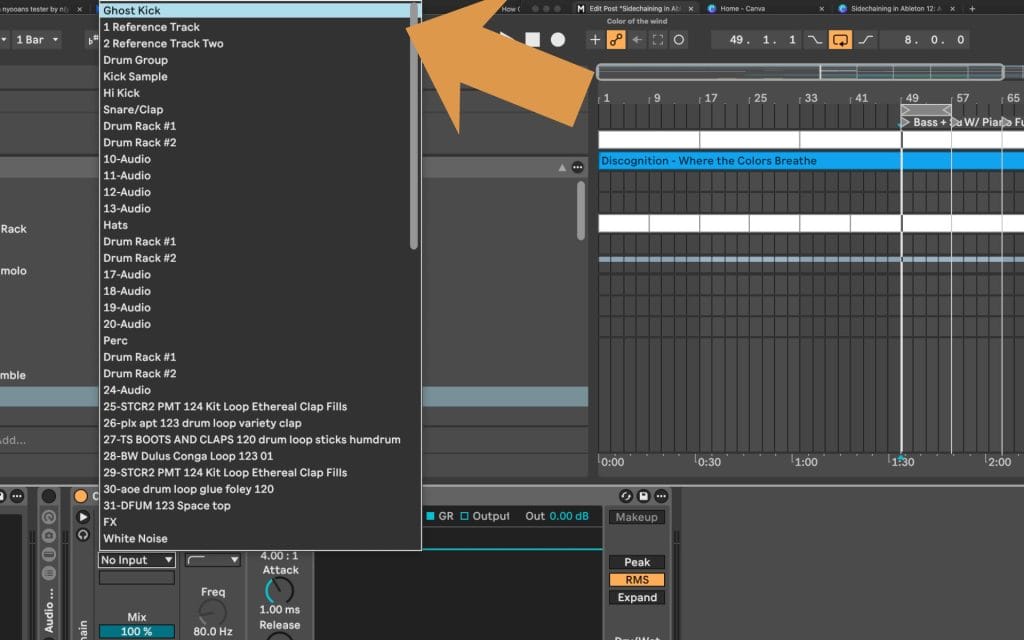Toggle the Automation Arm button
Image resolution: width=1024 pixels, height=640 pixels.
tap(616, 40)
